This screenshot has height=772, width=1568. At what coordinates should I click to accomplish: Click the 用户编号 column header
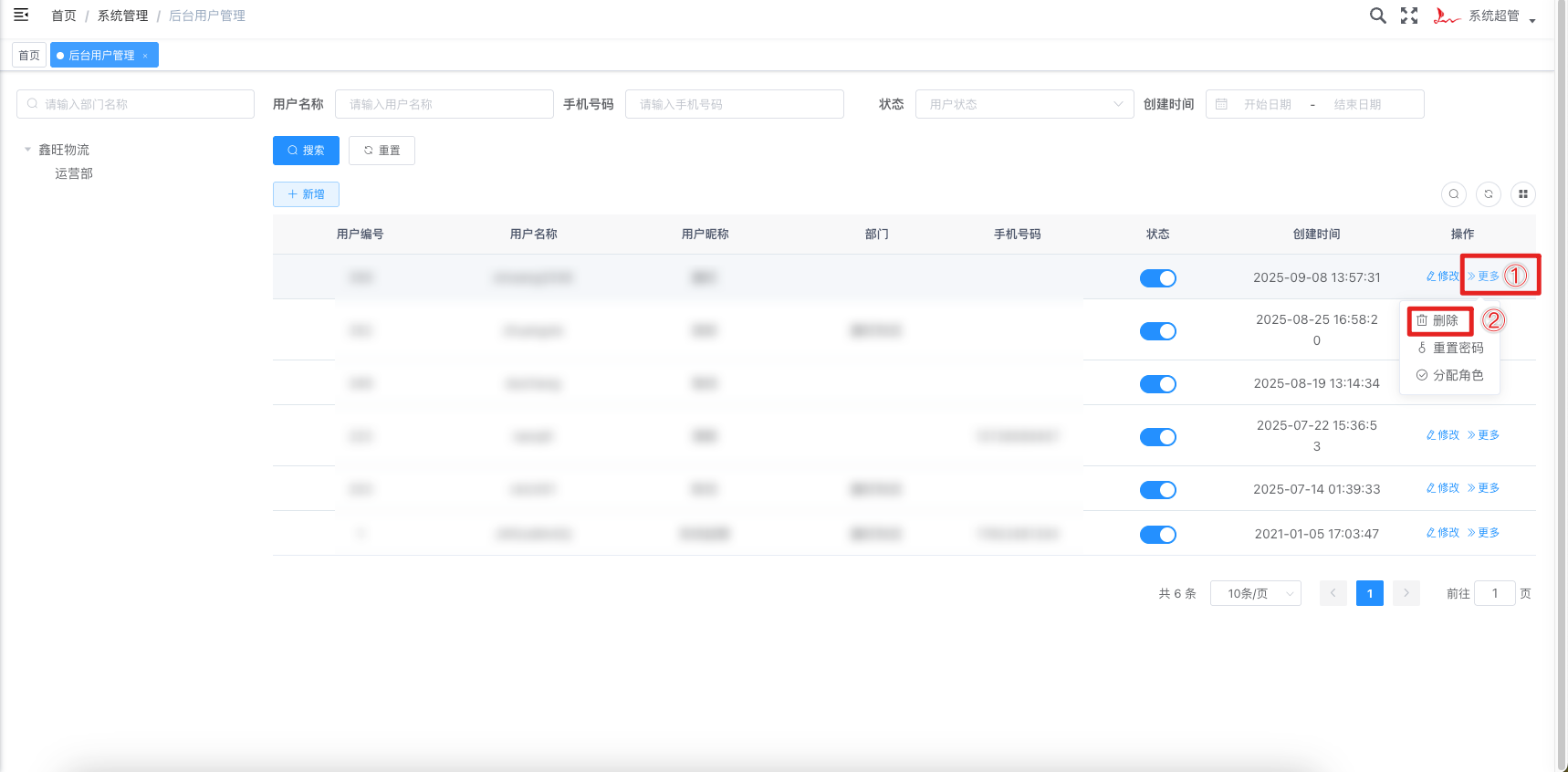361,235
